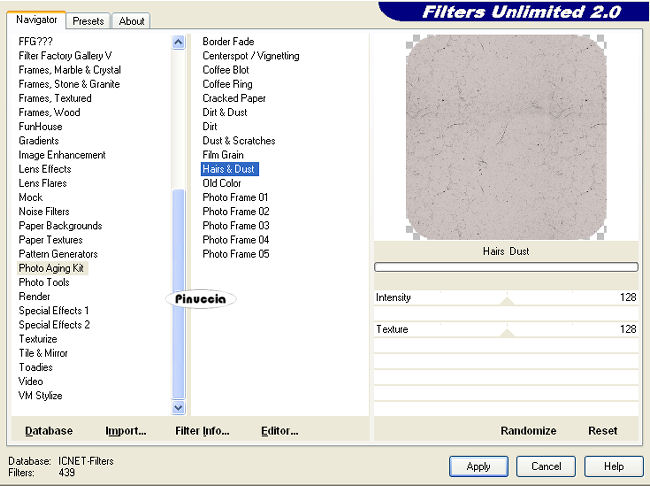
Task: Click the Apply button
Action: click(478, 466)
